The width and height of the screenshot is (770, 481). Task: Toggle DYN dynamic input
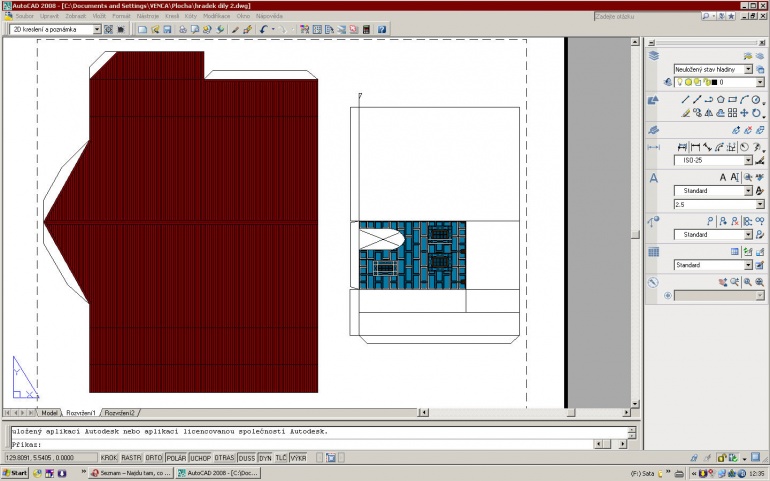pyautogui.click(x=265, y=458)
